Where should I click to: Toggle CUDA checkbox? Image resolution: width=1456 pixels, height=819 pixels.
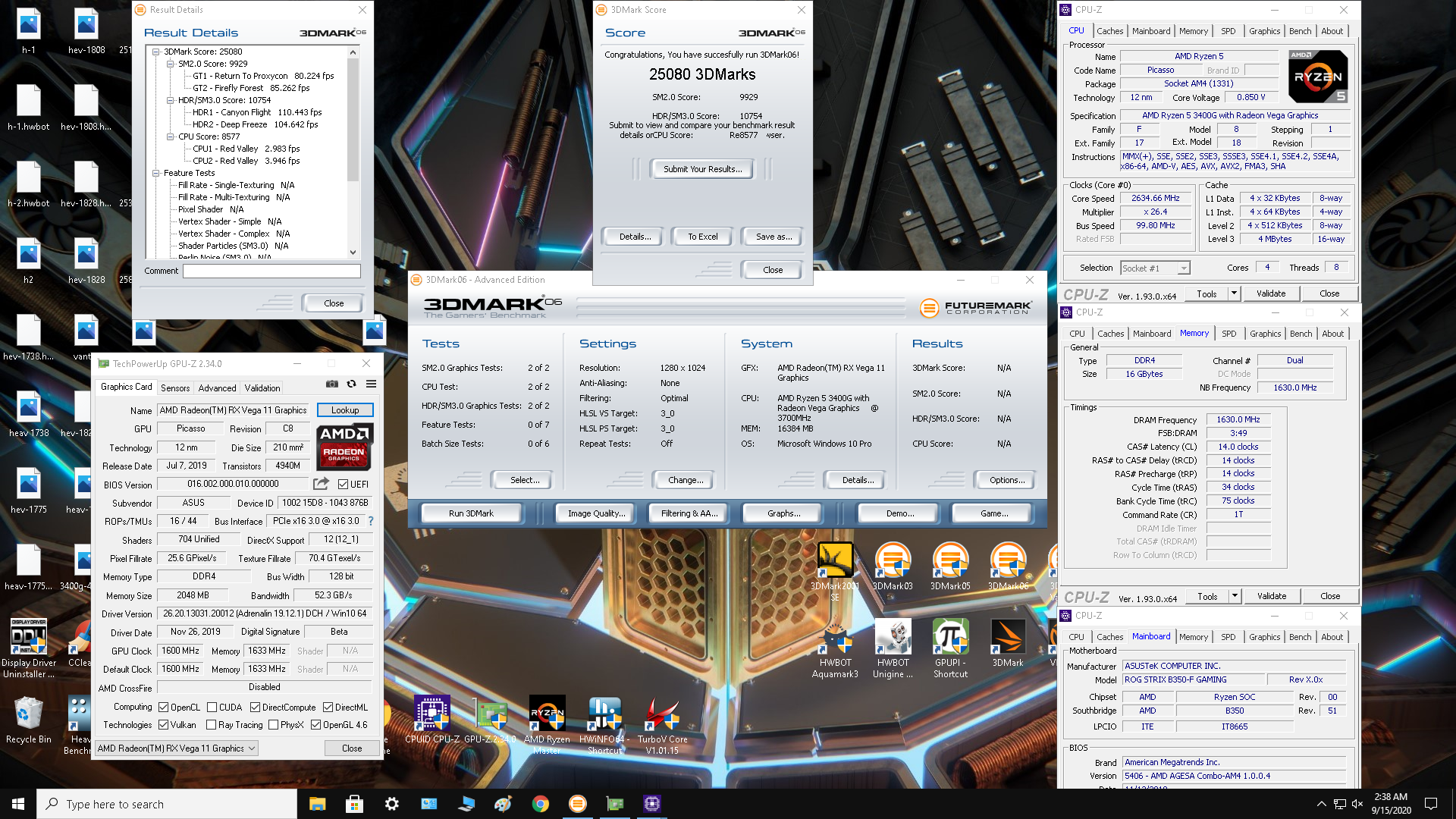[x=212, y=707]
